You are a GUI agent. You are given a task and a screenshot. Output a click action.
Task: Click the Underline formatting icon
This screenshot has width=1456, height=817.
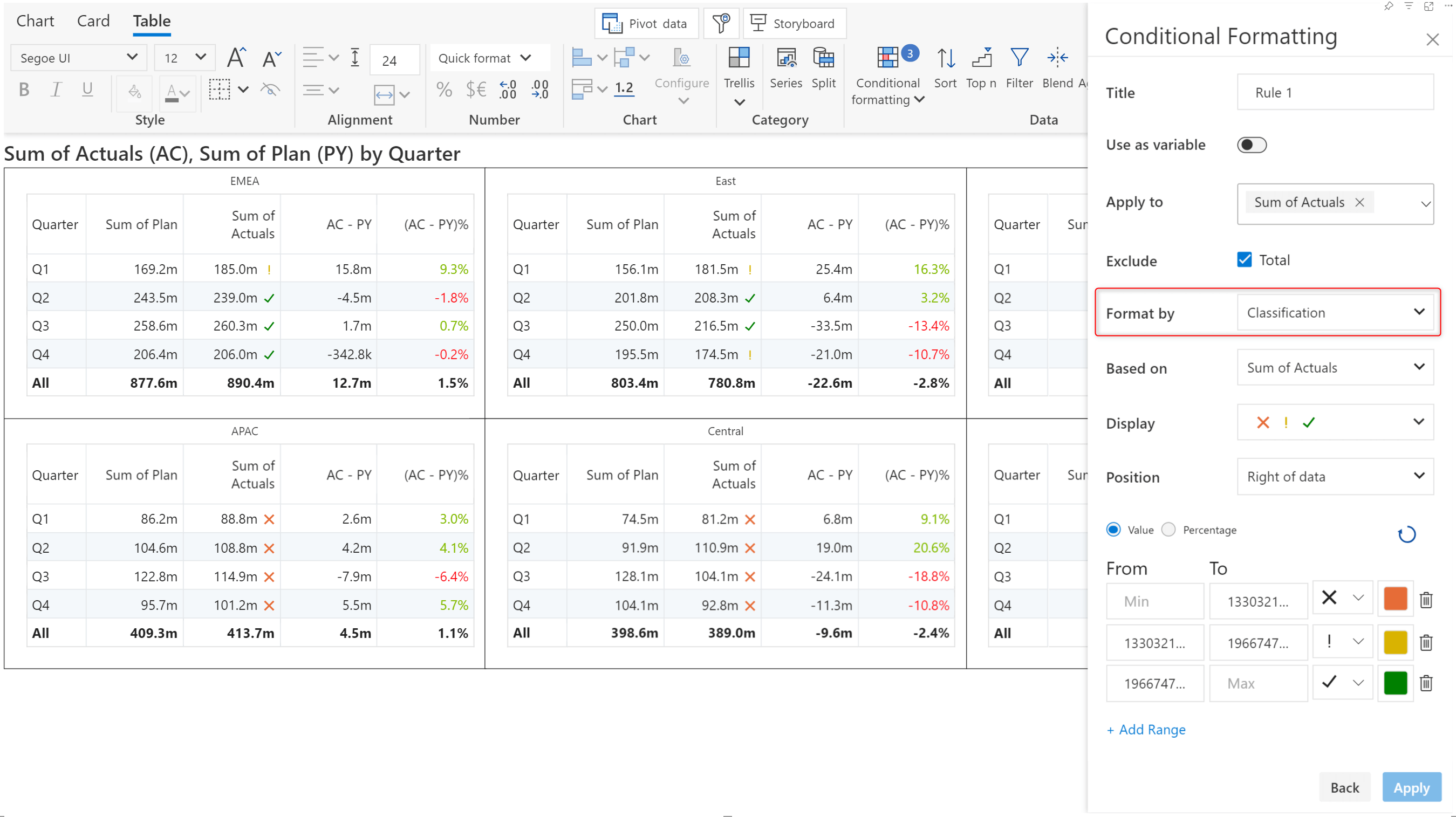point(87,90)
